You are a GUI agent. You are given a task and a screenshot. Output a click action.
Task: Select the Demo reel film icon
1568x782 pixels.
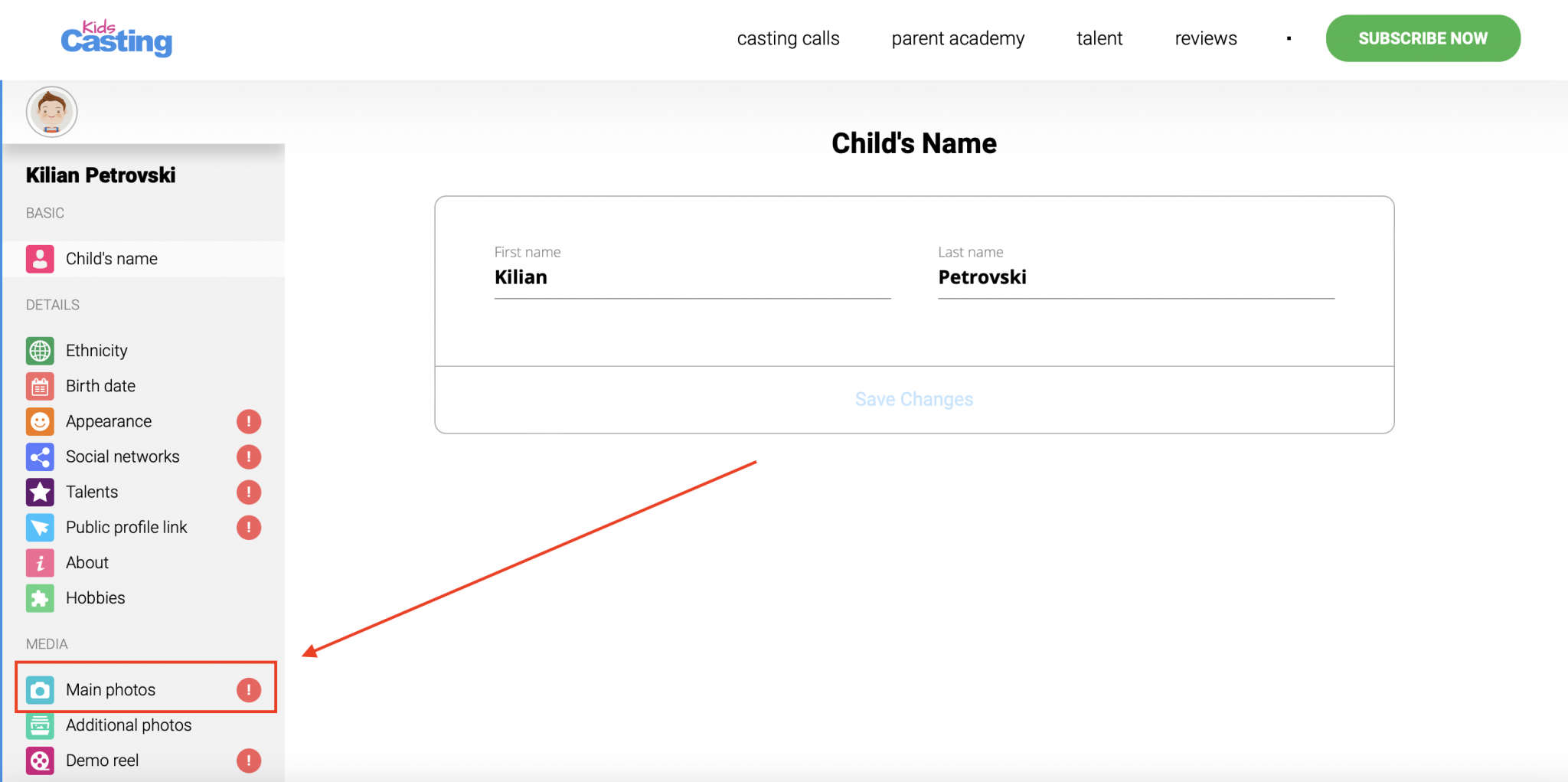[x=40, y=760]
